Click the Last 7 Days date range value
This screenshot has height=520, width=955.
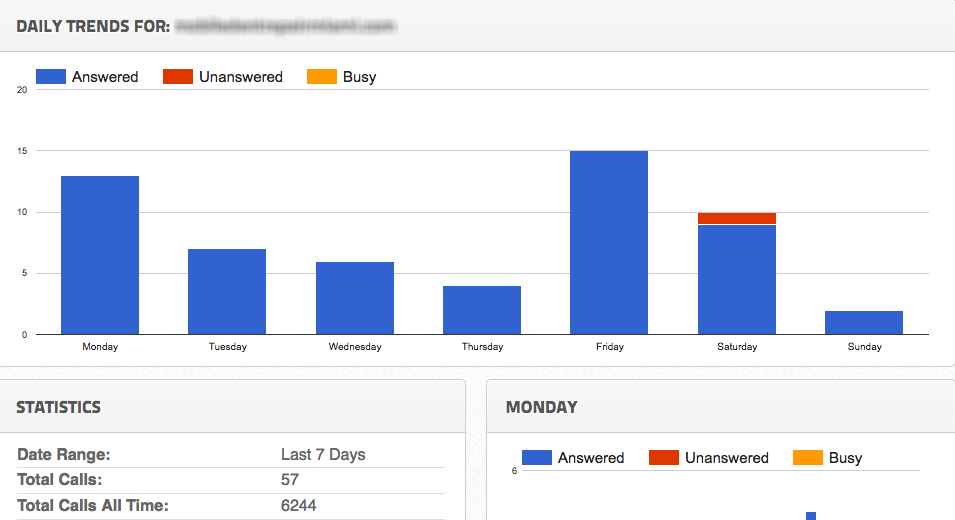(x=323, y=455)
